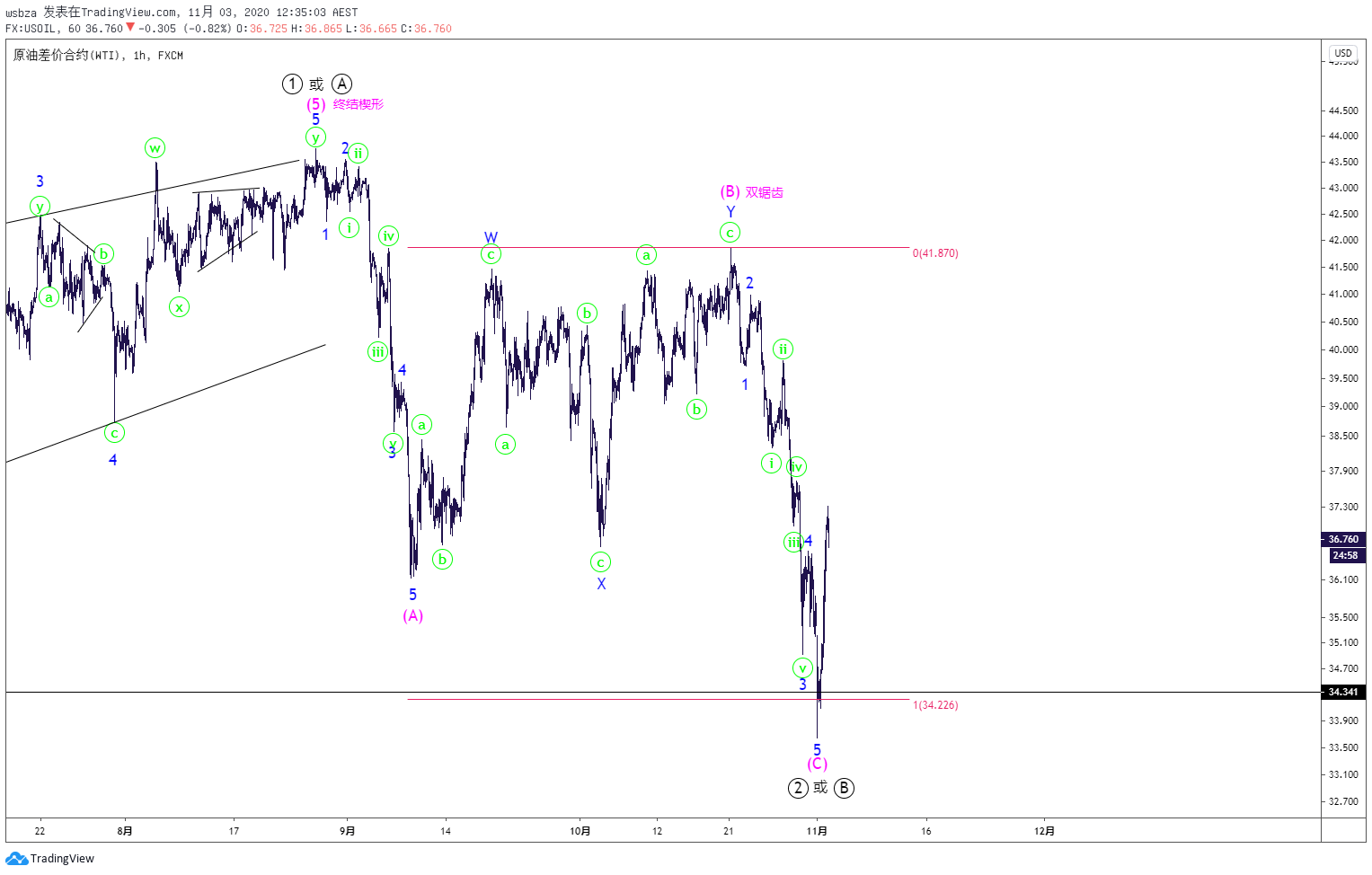Select the chart title 原油差价合约(WTI), 1h, FXCM
Viewport: 1372px width, 875px height.
(x=98, y=56)
